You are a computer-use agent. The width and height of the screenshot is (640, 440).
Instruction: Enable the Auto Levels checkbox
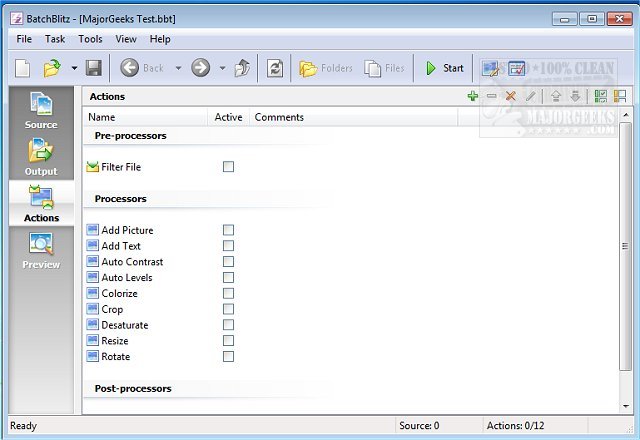229,278
